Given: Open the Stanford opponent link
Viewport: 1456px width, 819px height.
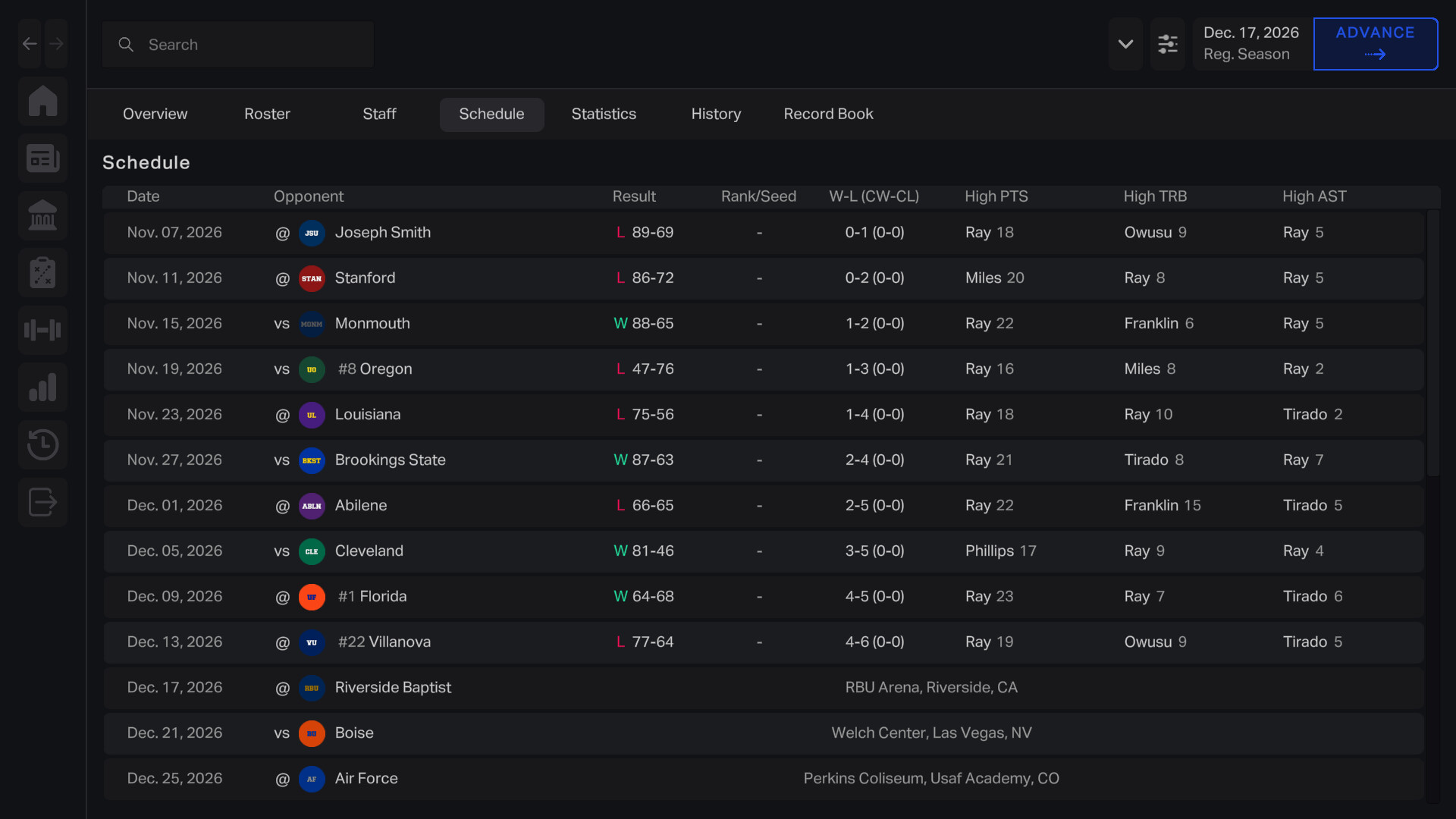Looking at the screenshot, I should 365,278.
